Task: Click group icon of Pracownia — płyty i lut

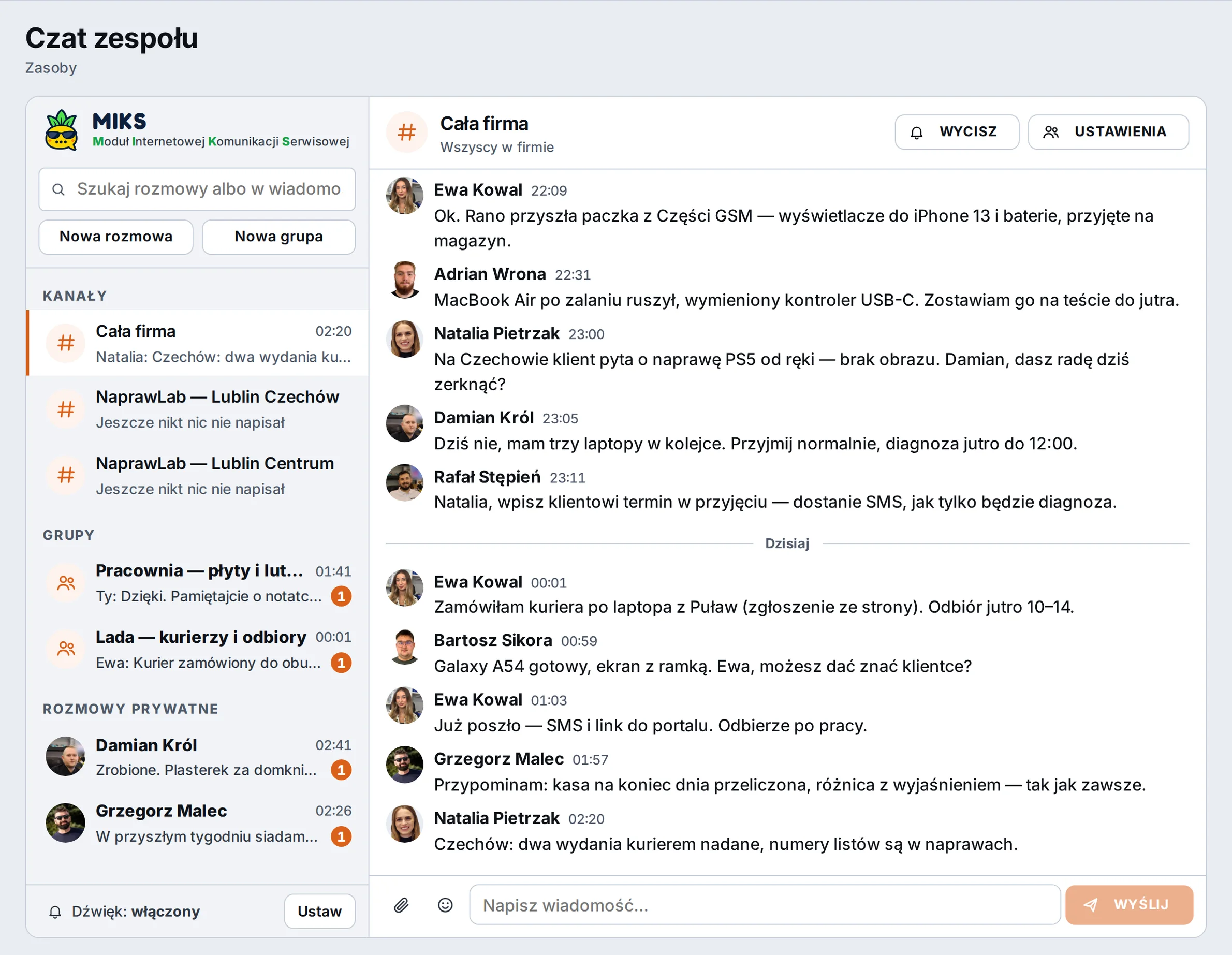Action: tap(66, 583)
